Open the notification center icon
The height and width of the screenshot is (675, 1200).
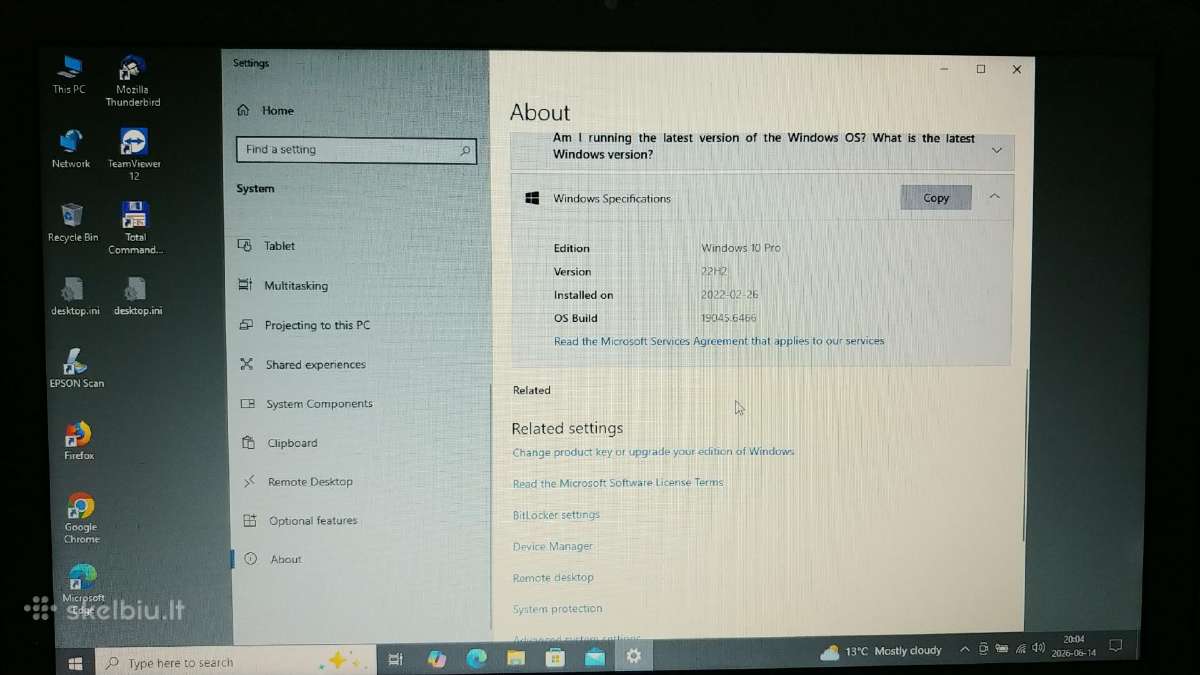(1116, 645)
